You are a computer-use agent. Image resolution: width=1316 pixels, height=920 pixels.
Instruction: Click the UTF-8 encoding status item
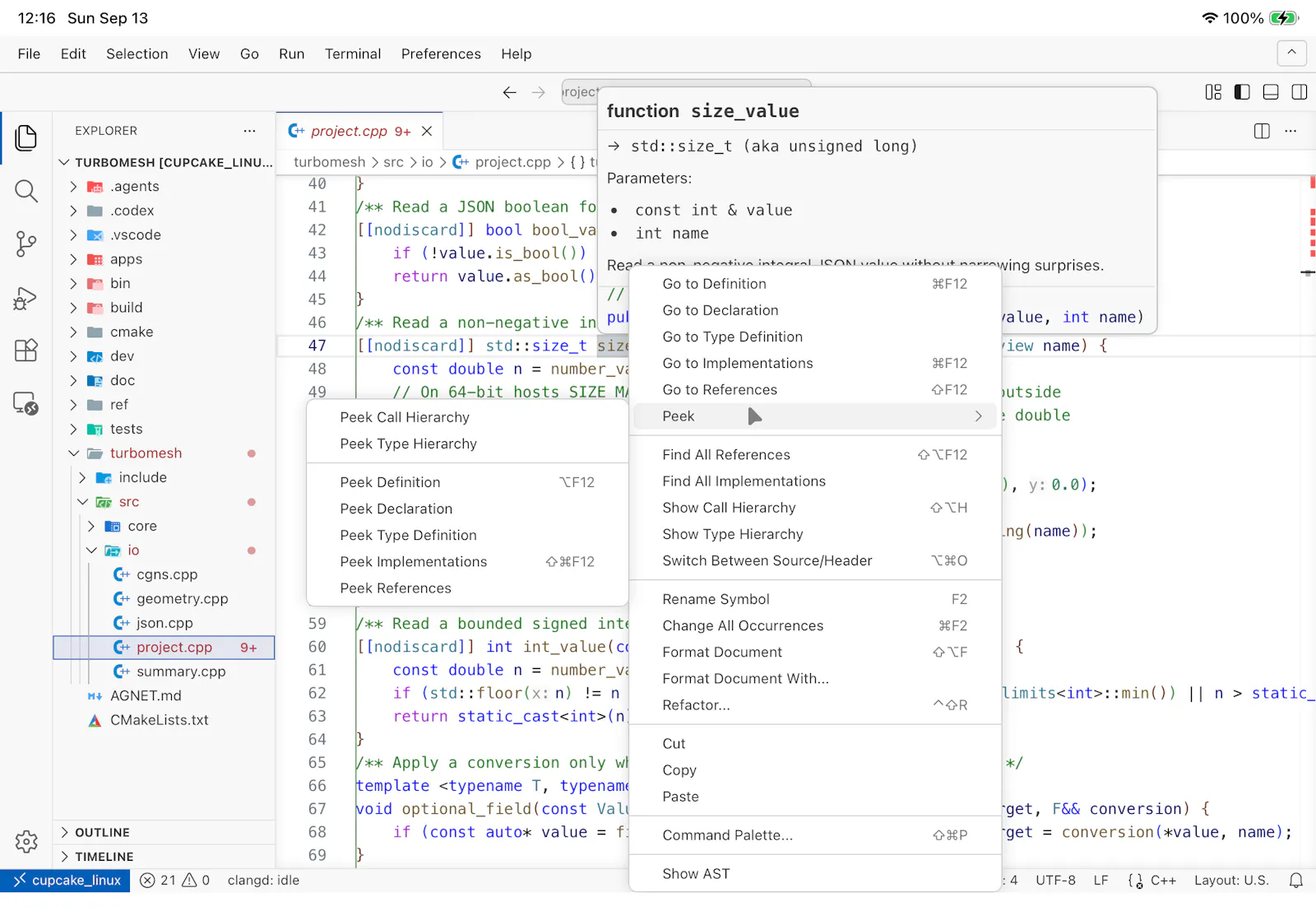click(x=1056, y=881)
